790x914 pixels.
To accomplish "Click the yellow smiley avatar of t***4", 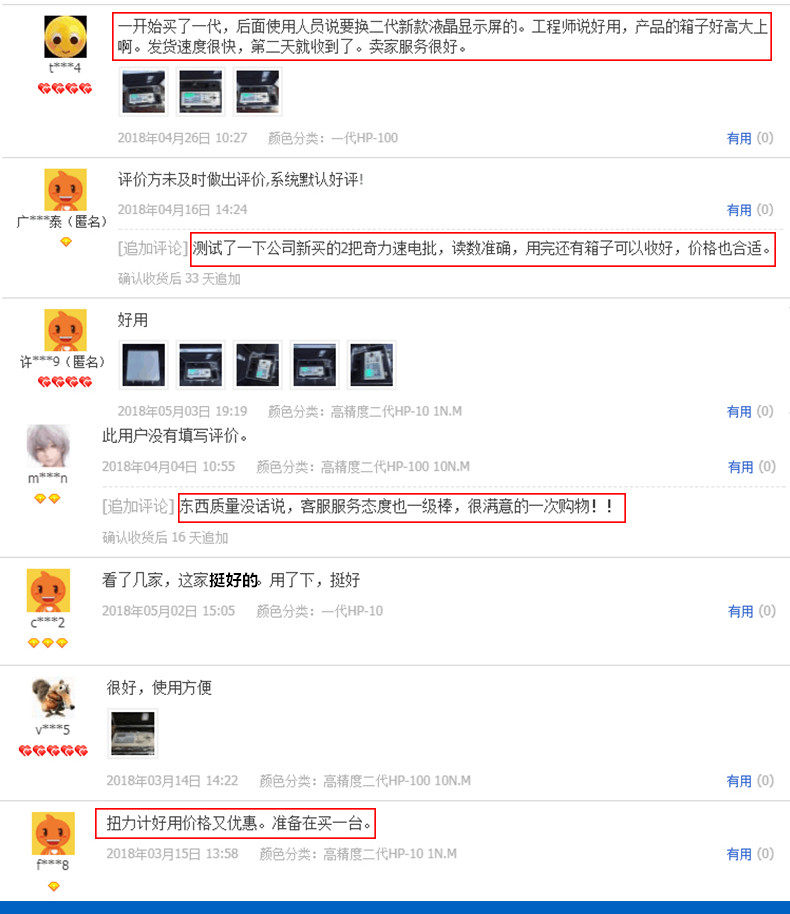I will [65, 37].
